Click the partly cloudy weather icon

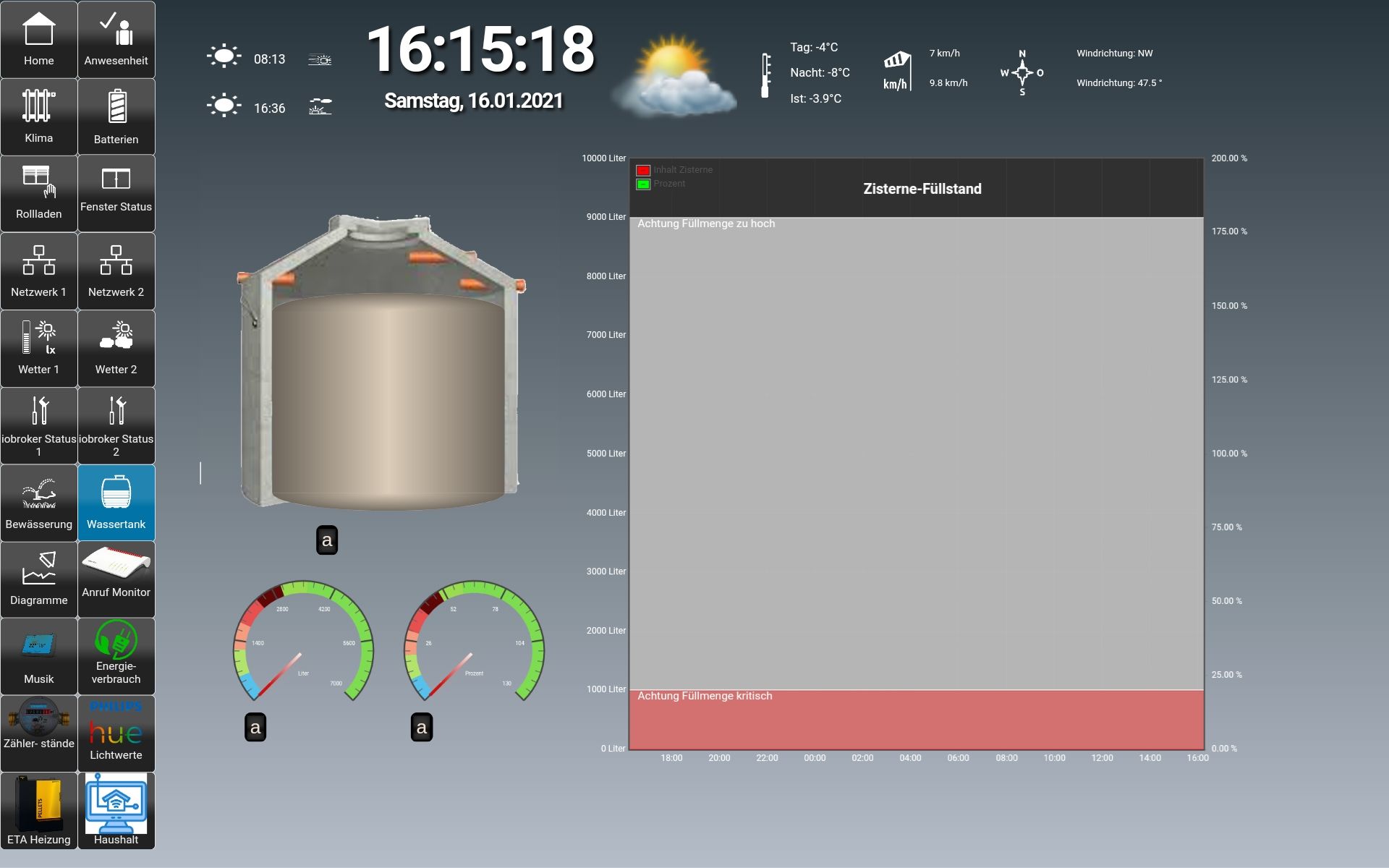[674, 76]
